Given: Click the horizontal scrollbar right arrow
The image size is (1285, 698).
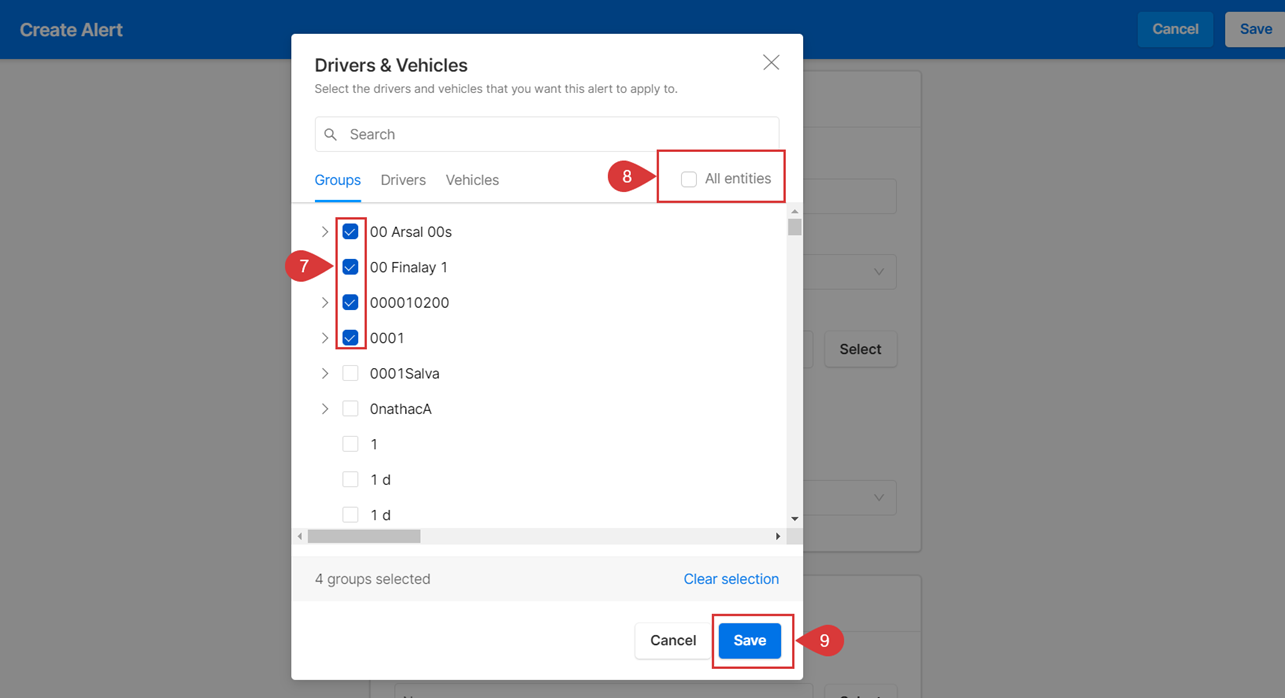Looking at the screenshot, I should pyautogui.click(x=778, y=537).
